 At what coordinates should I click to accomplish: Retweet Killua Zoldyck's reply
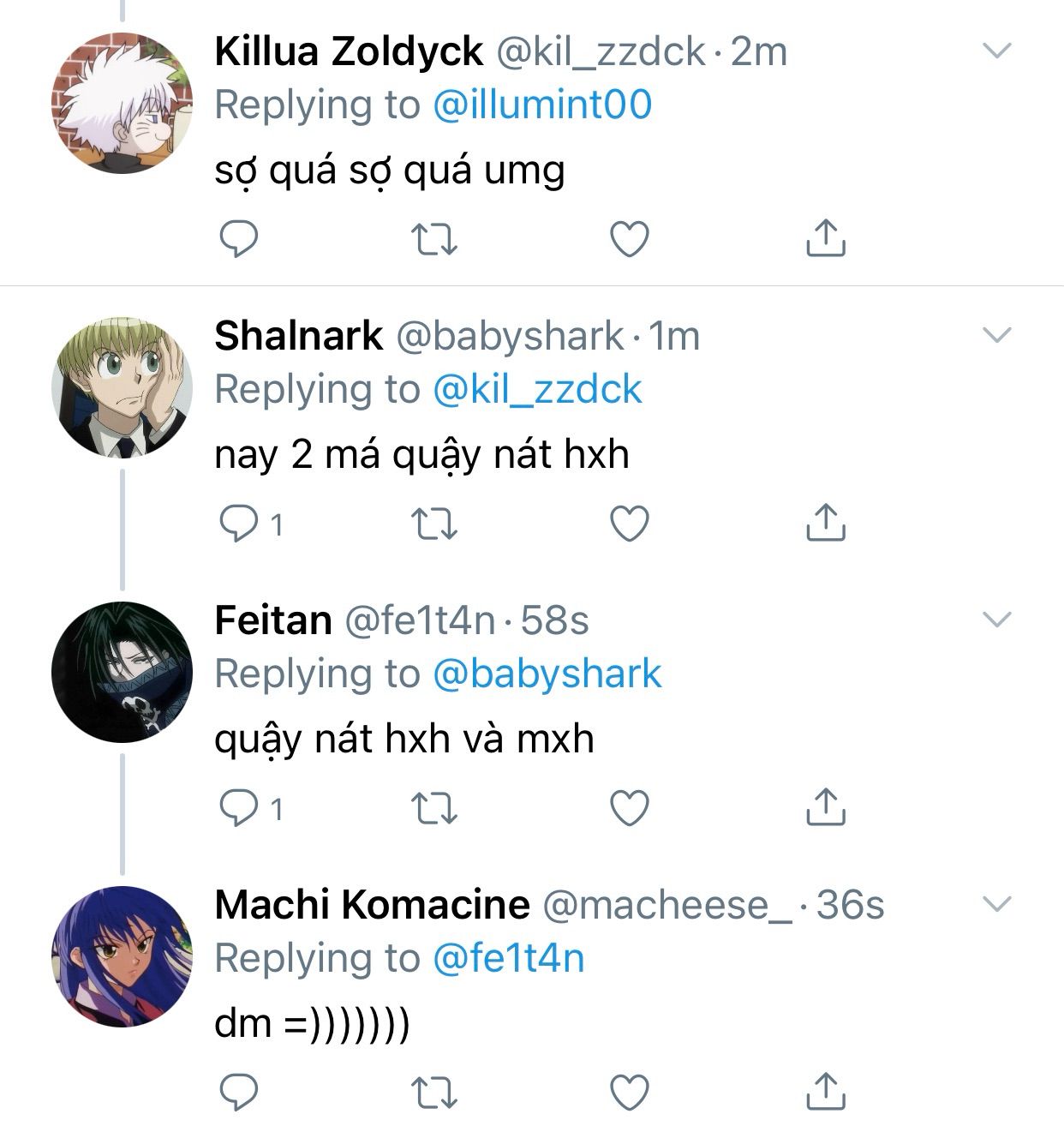[434, 239]
